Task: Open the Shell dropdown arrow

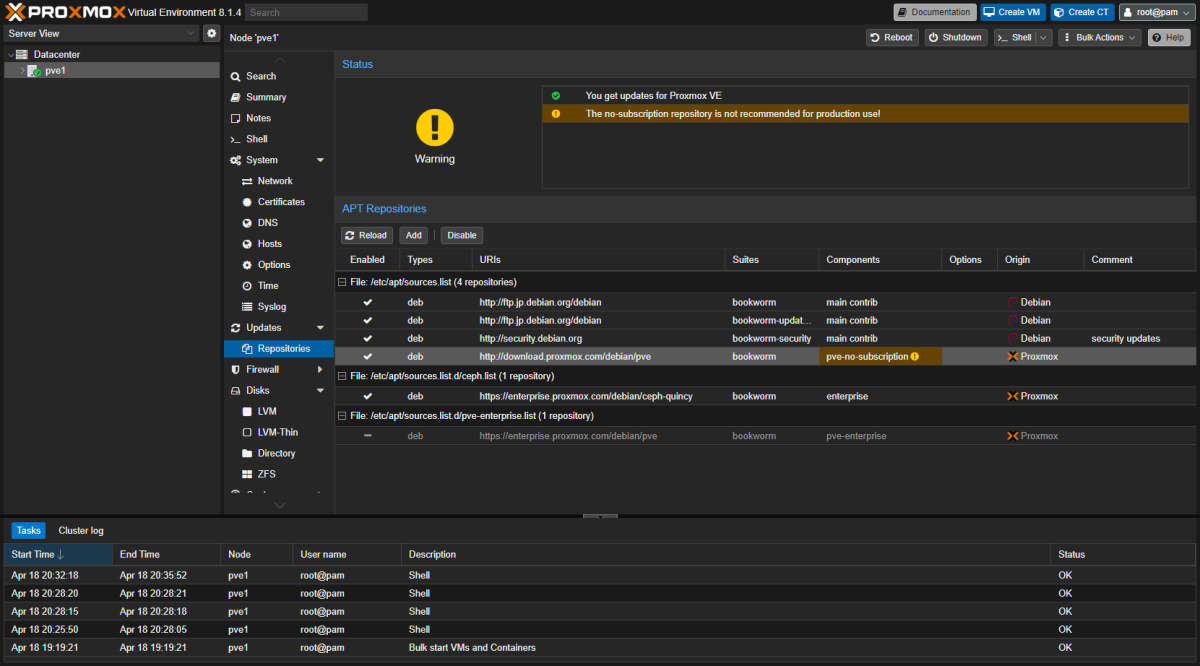Action: (x=1044, y=37)
